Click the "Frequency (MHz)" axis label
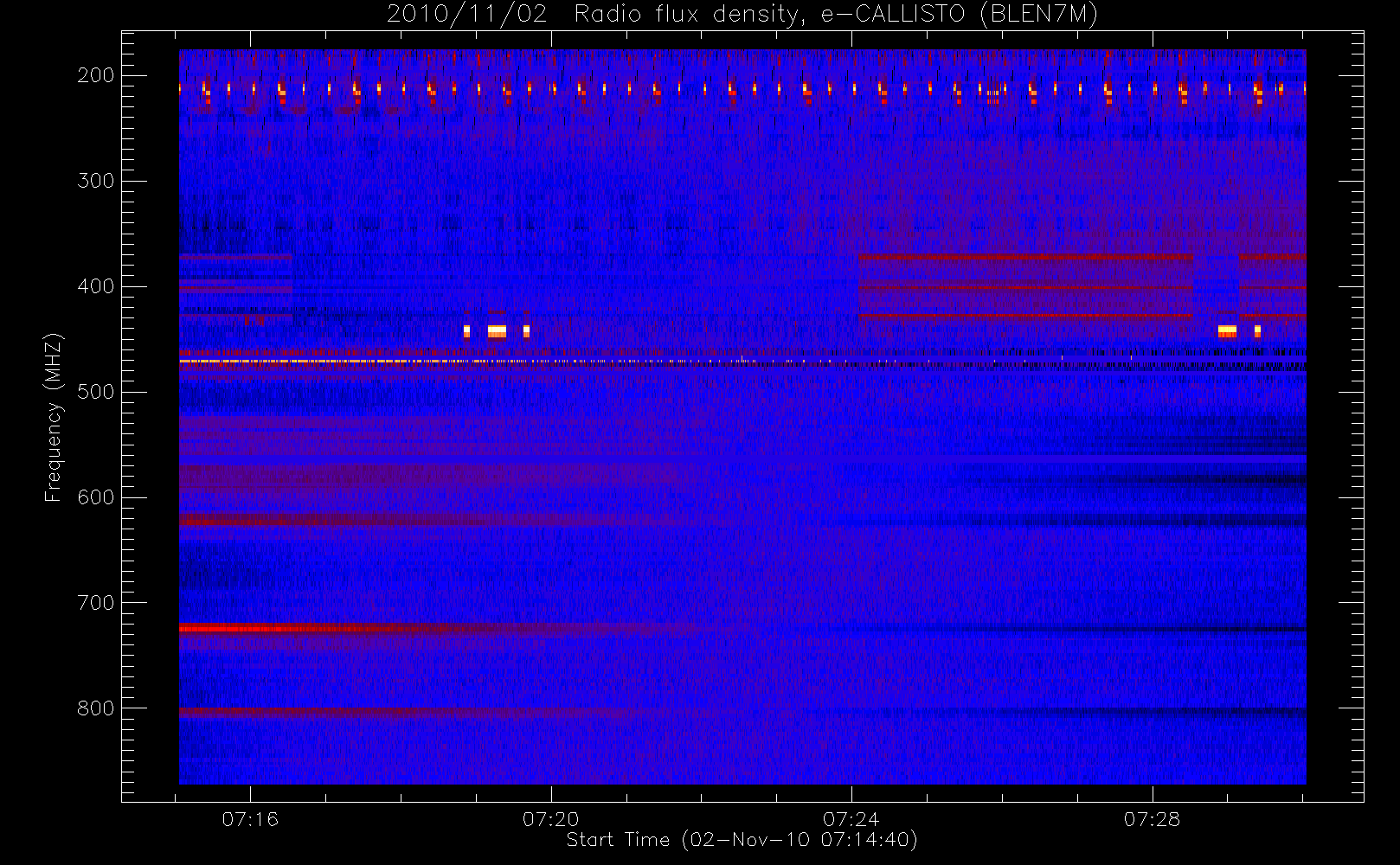The height and width of the screenshot is (865, 1400). click(54, 417)
